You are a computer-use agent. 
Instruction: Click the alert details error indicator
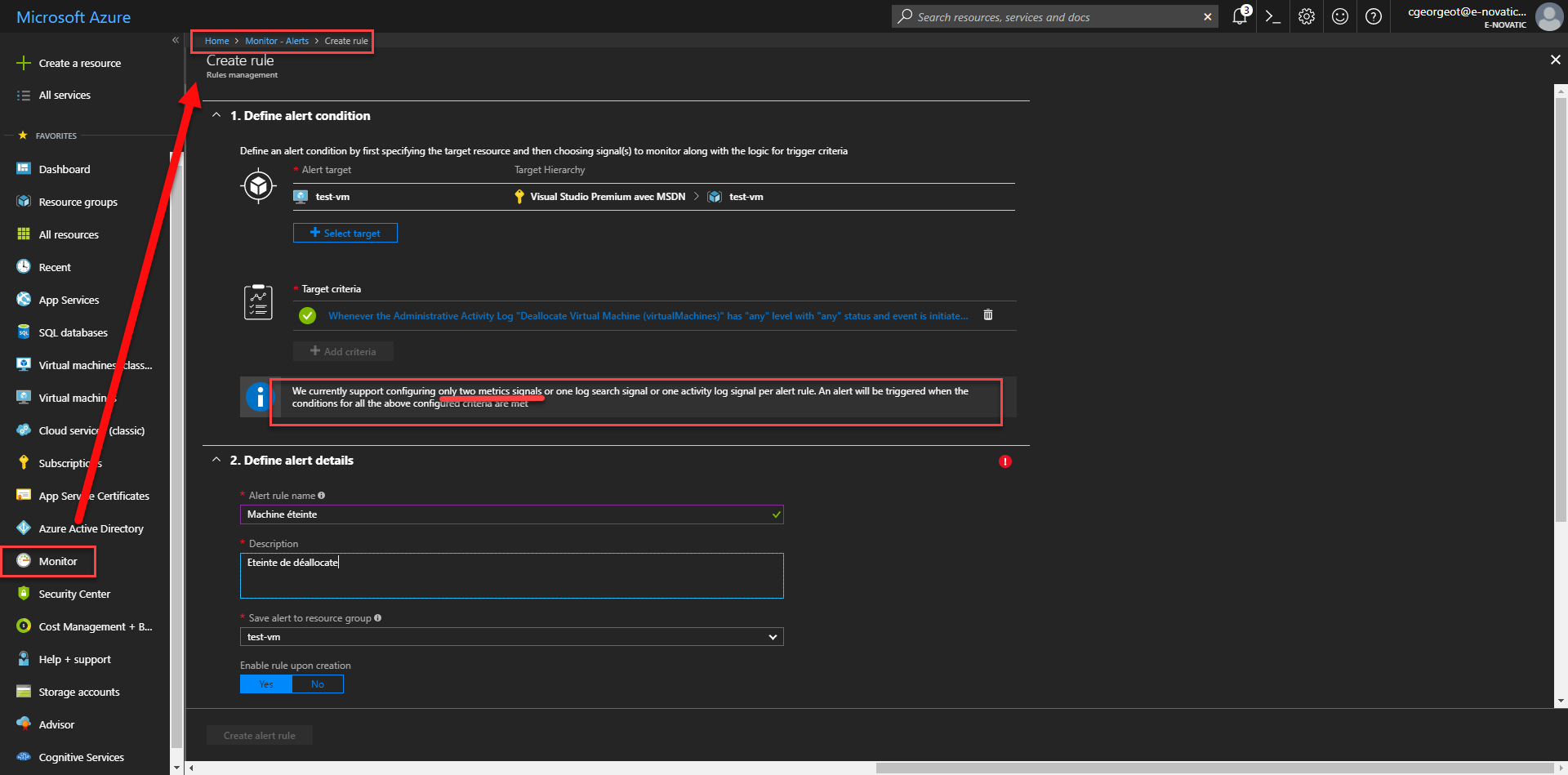[1005, 461]
